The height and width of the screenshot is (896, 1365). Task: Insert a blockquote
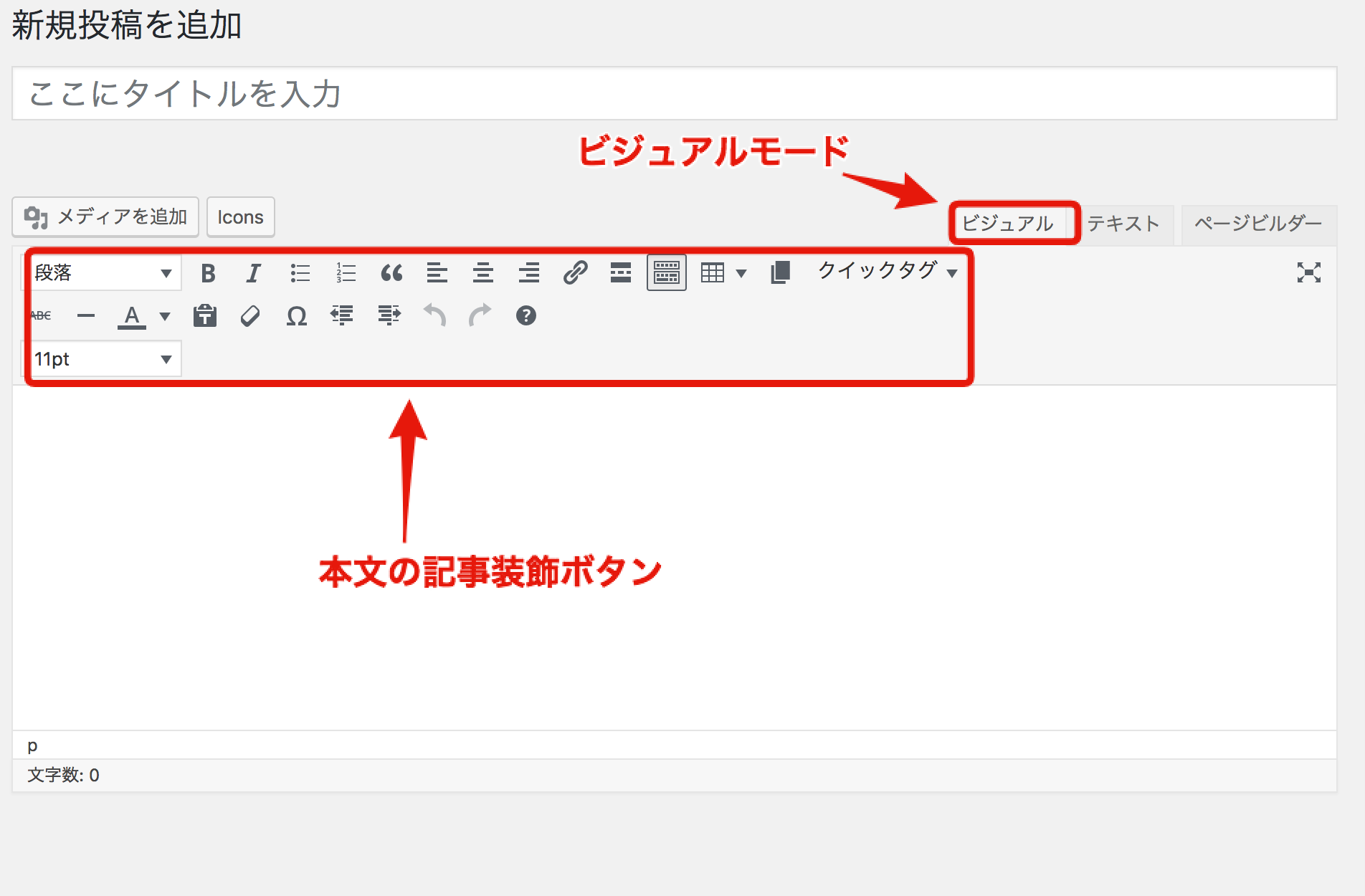pos(391,273)
